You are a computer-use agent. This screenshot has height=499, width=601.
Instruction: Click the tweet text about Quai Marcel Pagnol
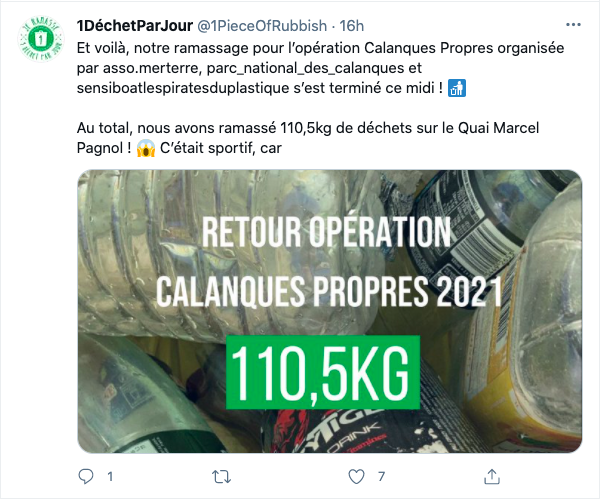pos(308,138)
